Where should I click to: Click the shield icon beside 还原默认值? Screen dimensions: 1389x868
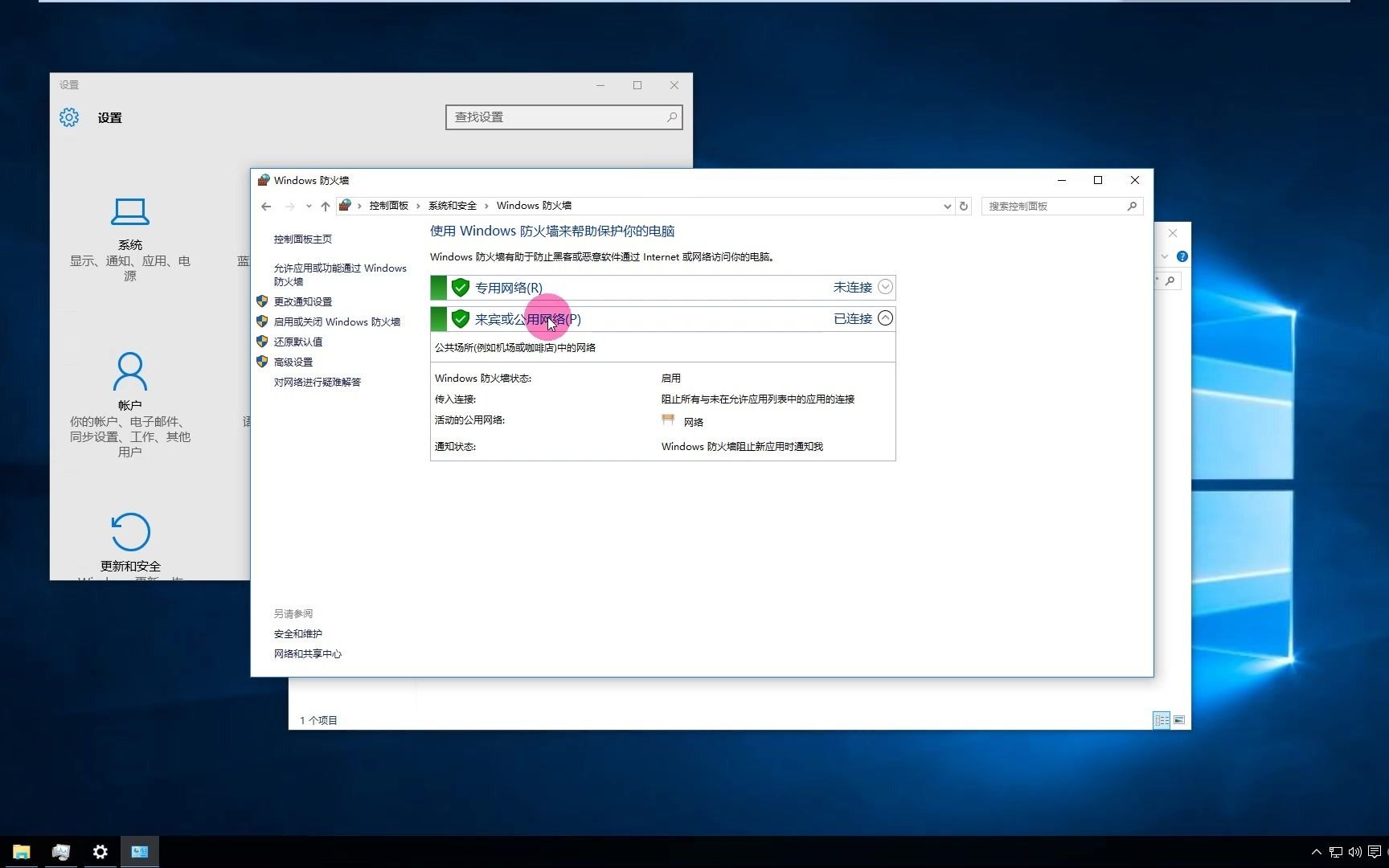262,341
